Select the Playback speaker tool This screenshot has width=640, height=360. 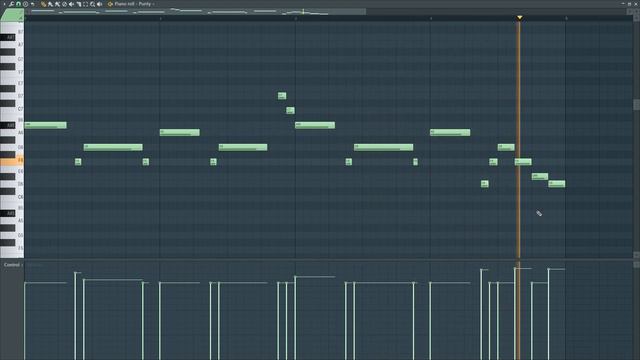[x=99, y=4]
